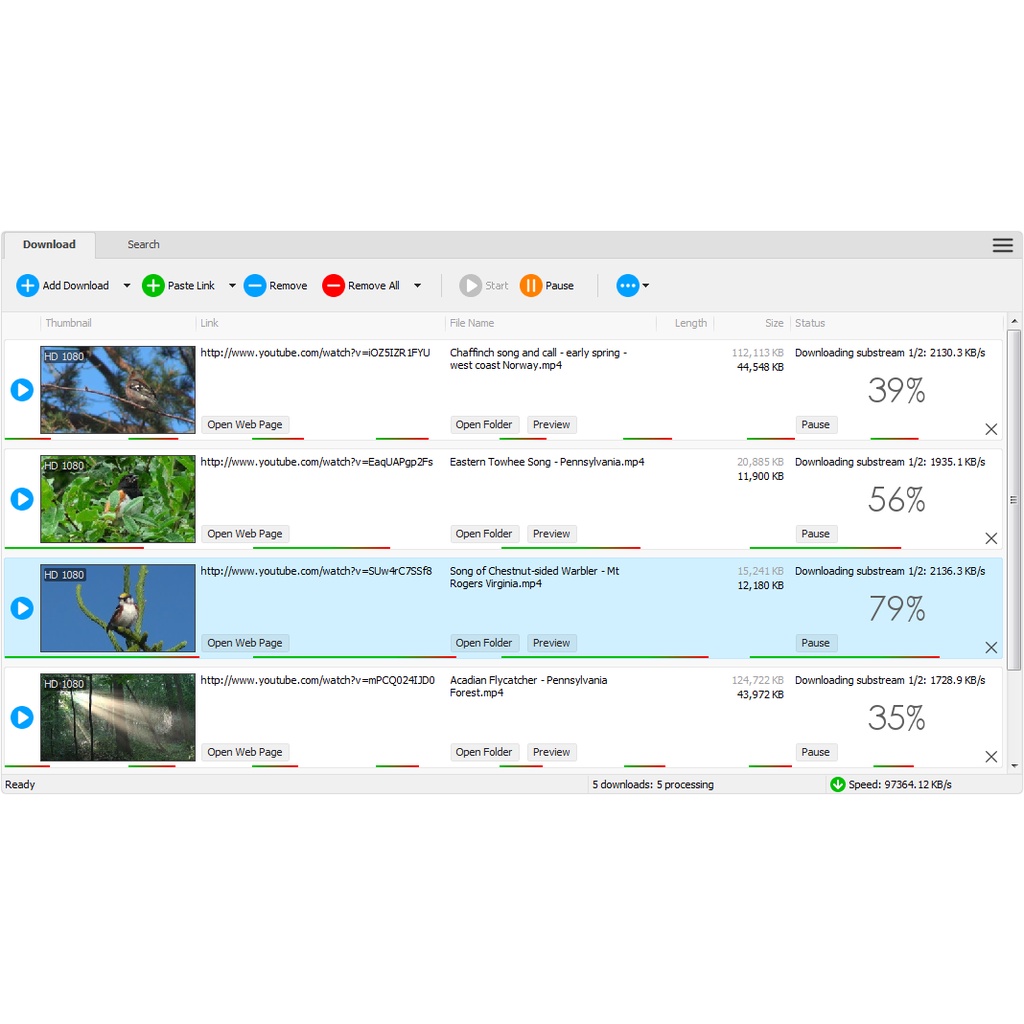Open the hamburger menu icon
This screenshot has height=1024, width=1024.
[1002, 245]
